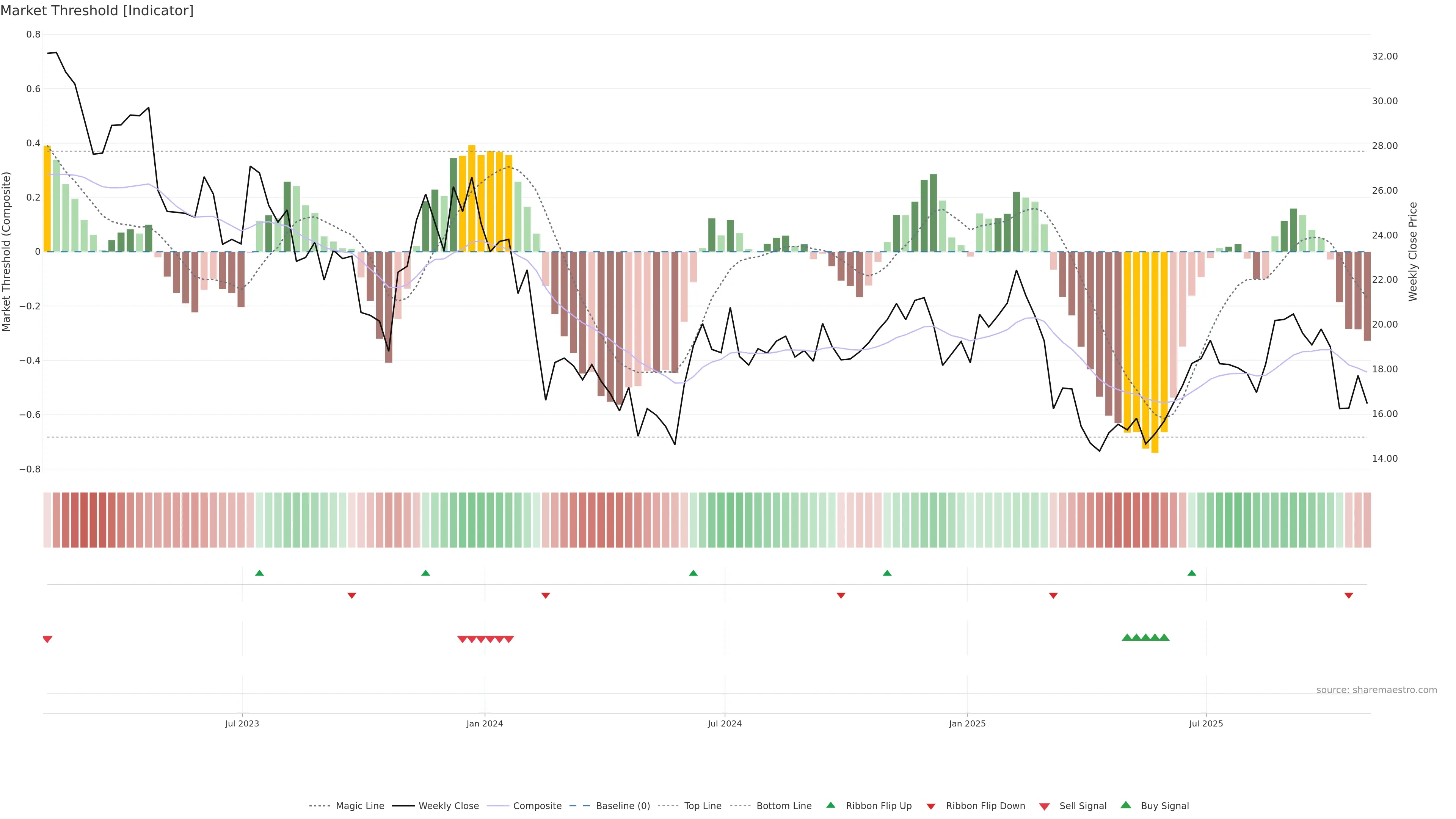Viewport: 1456px width, 819px height.
Task: Click Ribbon Flip Down legend triangle icon
Action: pos(931,806)
